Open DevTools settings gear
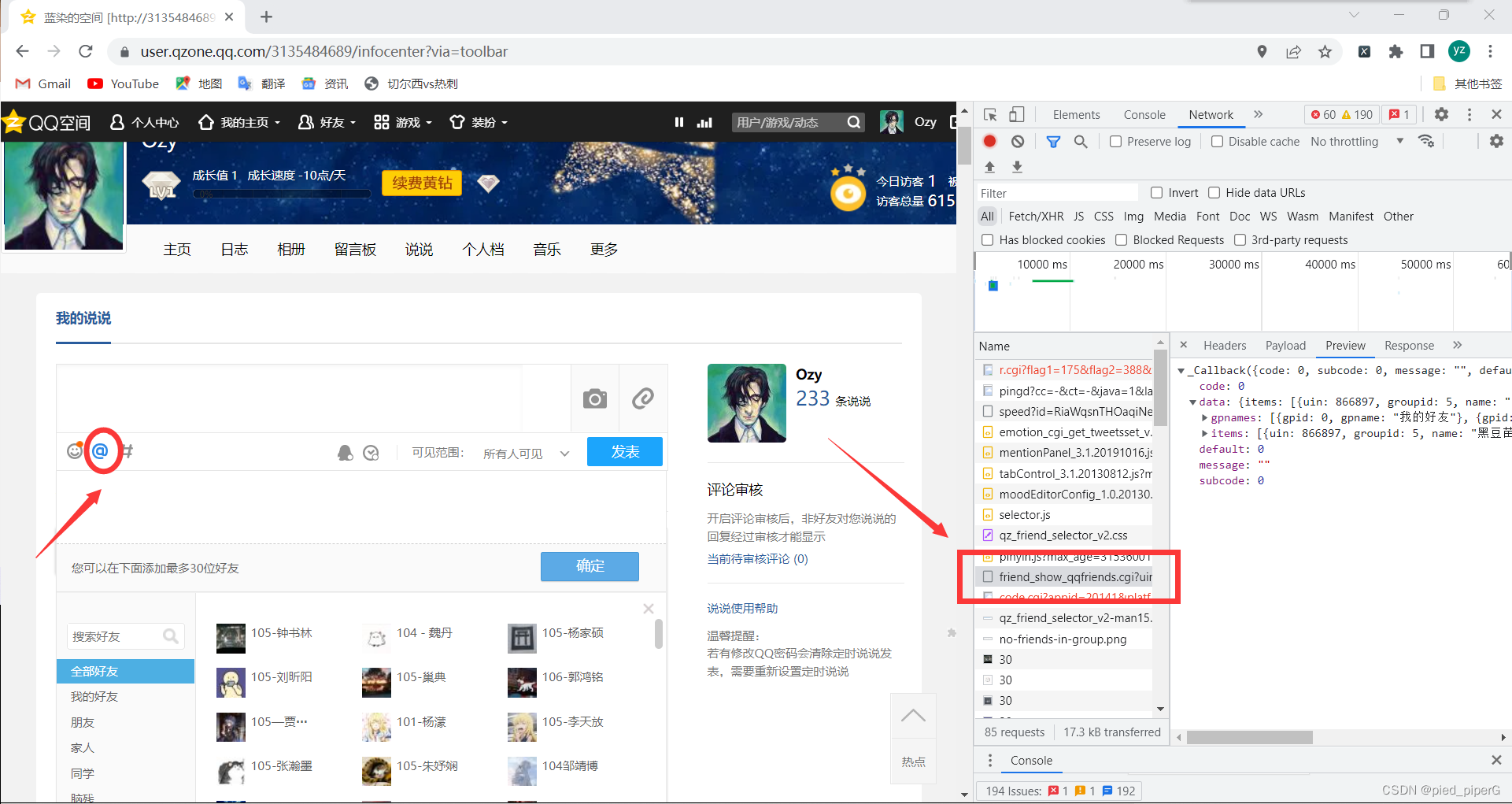This screenshot has width=1512, height=804. click(1441, 114)
